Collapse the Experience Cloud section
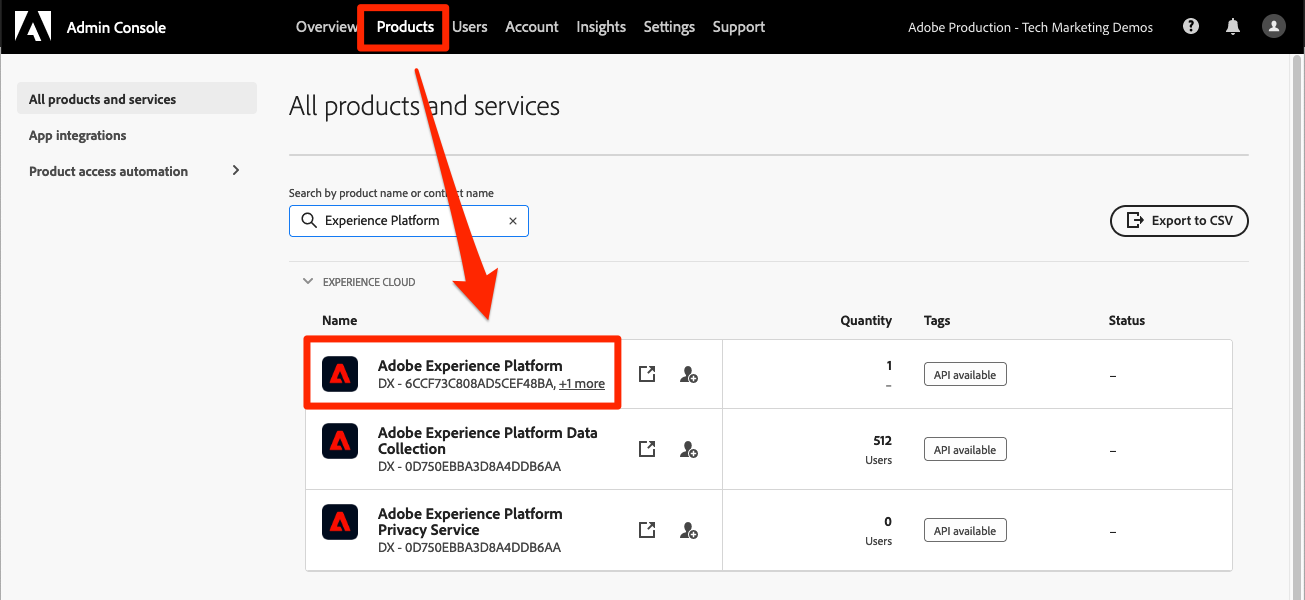The height and width of the screenshot is (600, 1305). pos(308,282)
